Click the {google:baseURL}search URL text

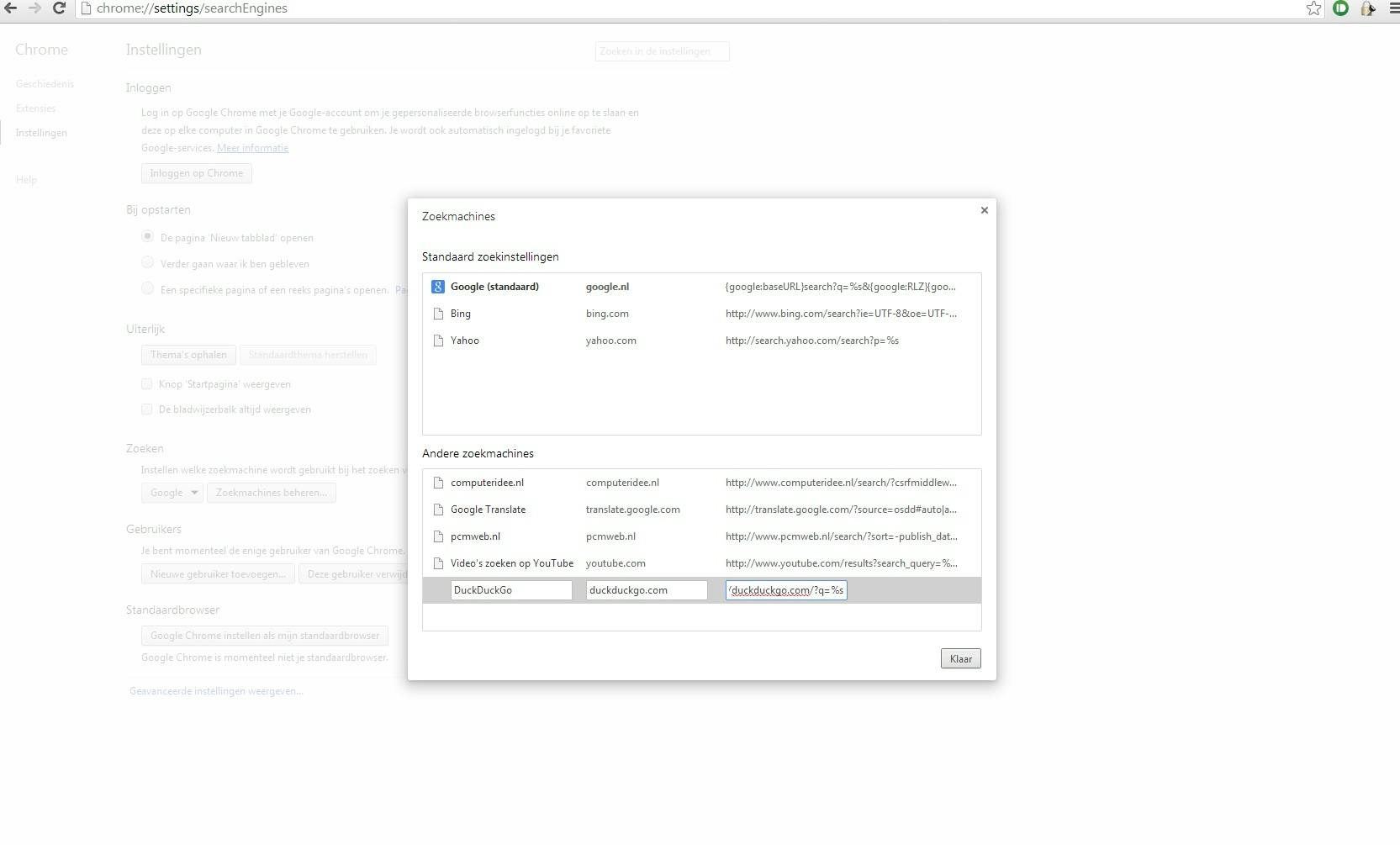tap(840, 287)
